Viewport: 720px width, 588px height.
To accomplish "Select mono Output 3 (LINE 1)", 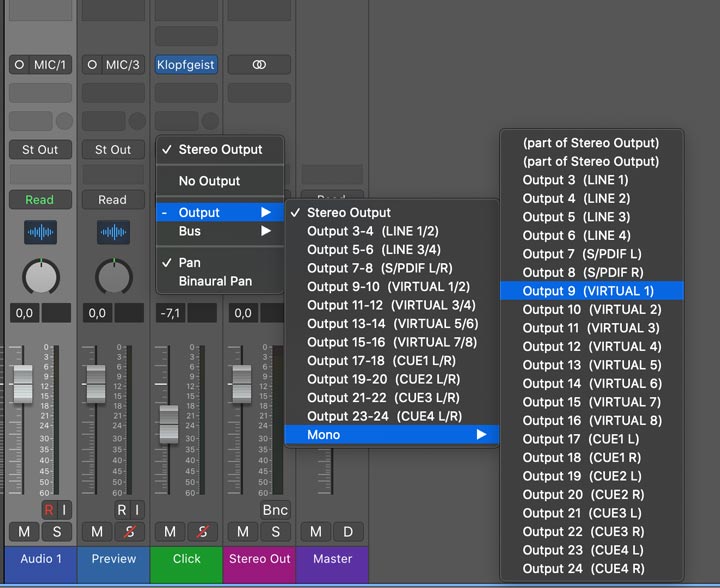I will 592,180.
